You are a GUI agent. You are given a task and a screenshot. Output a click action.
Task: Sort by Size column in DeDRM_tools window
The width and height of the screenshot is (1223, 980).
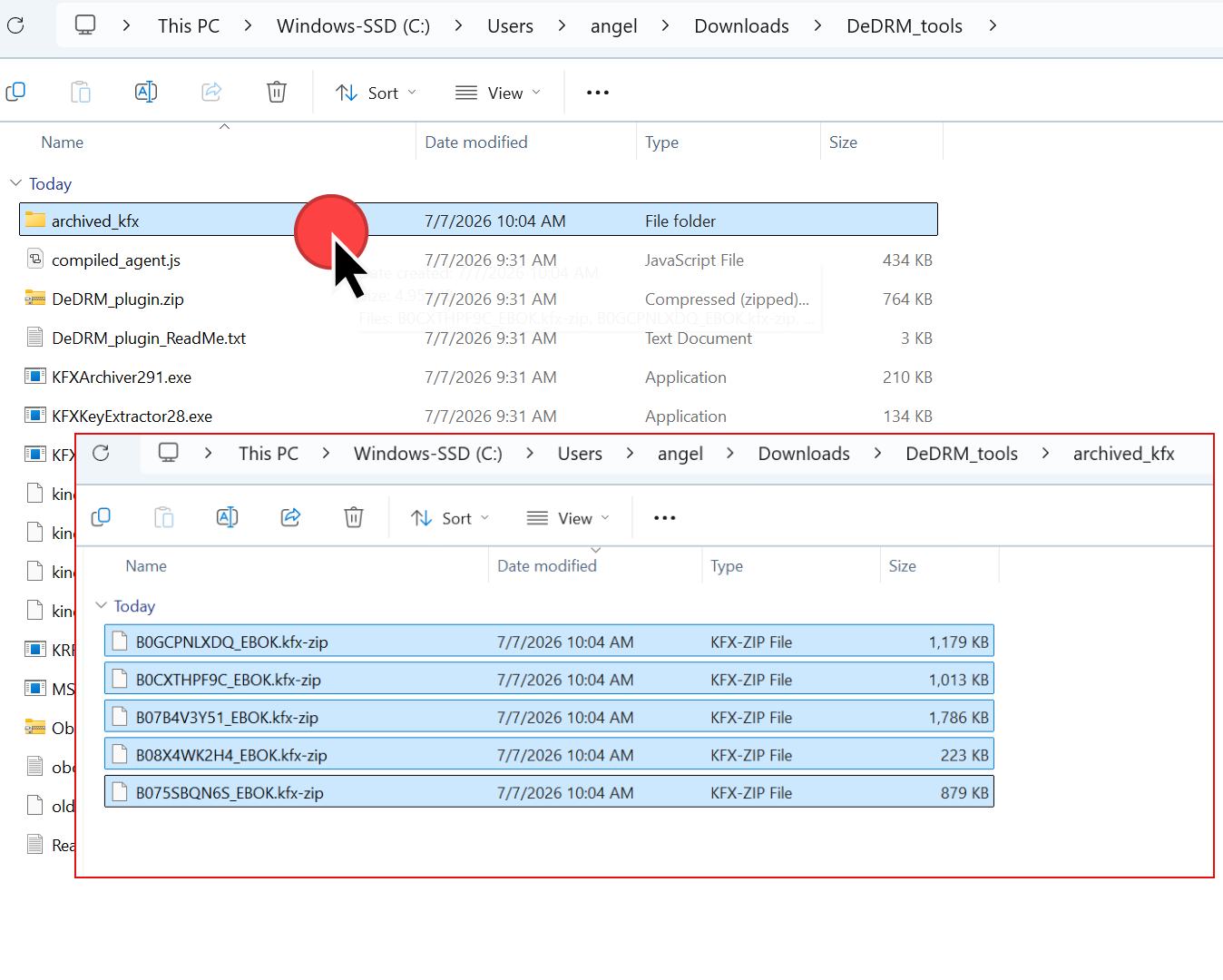[843, 142]
